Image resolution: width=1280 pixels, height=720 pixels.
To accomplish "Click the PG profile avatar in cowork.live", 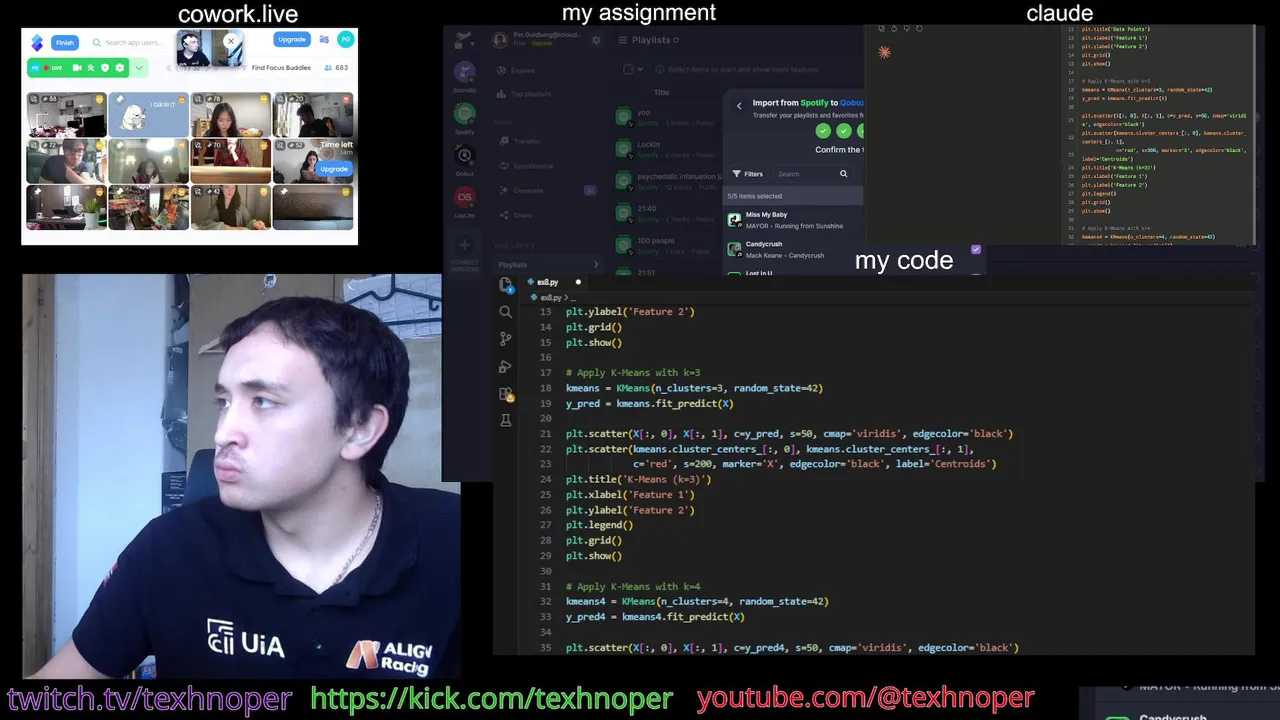I will [346, 40].
